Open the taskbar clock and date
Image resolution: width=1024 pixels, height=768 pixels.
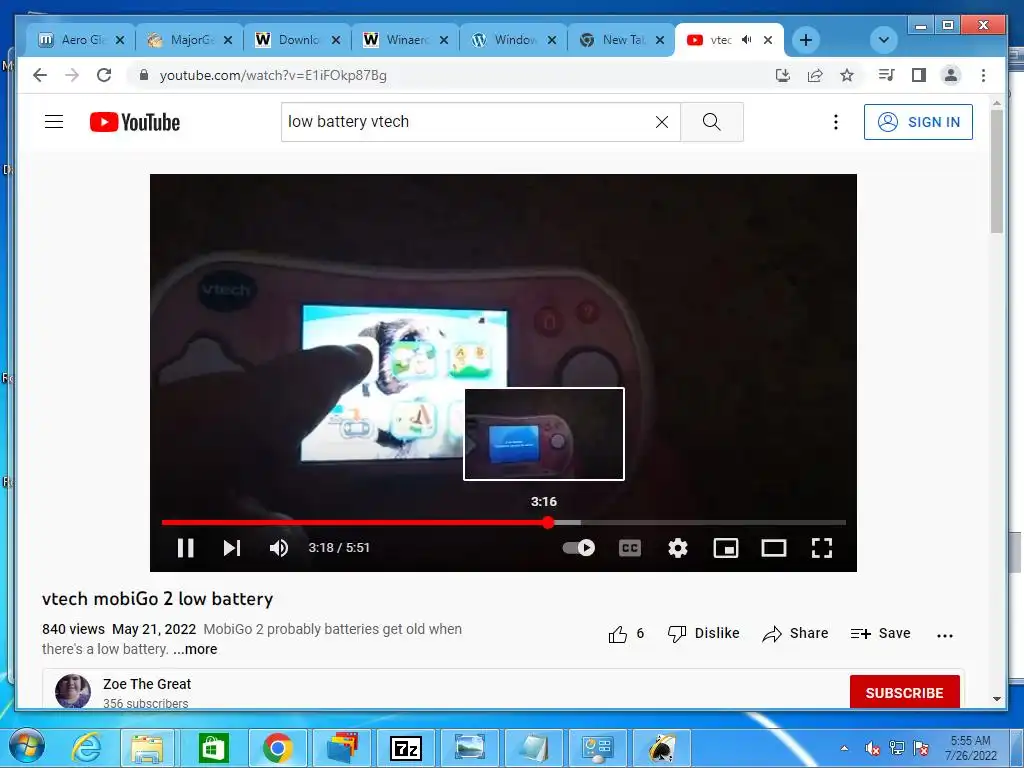pyautogui.click(x=970, y=748)
